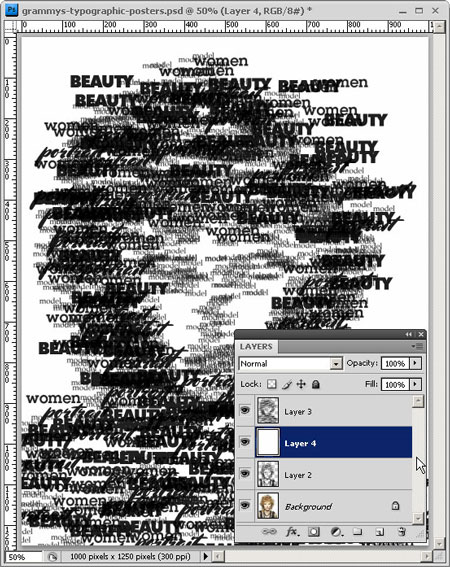Click the Background layer lock icon
The width and height of the screenshot is (450, 567).
tap(395, 506)
